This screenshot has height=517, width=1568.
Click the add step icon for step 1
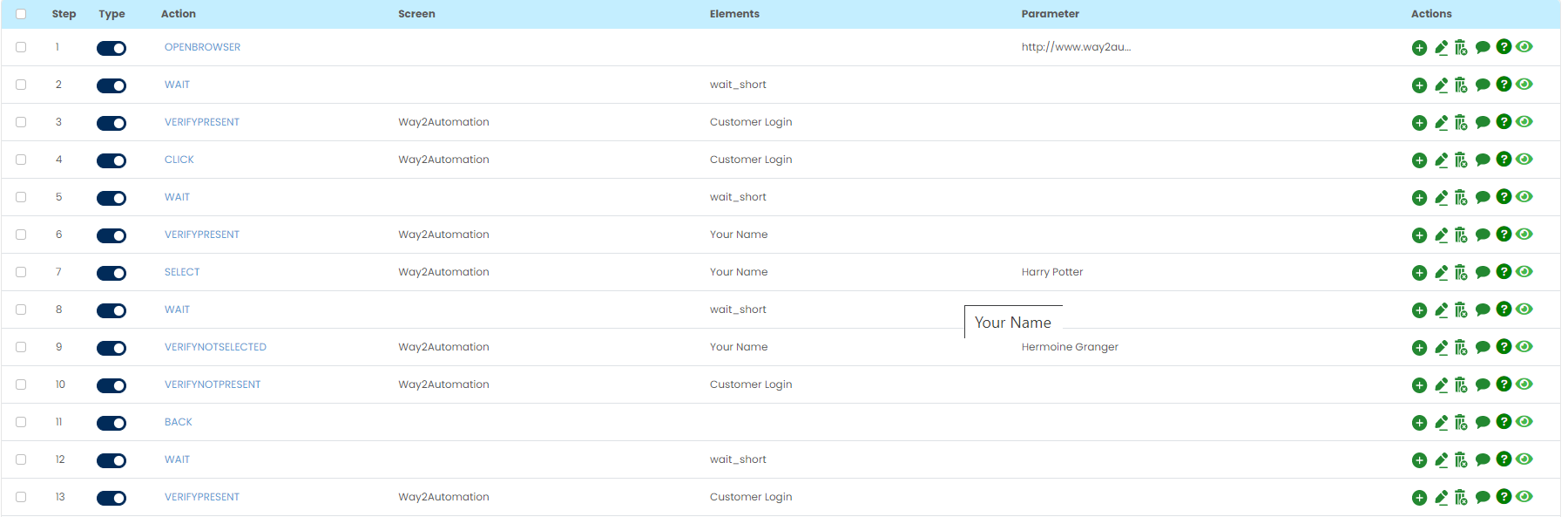click(x=1419, y=48)
